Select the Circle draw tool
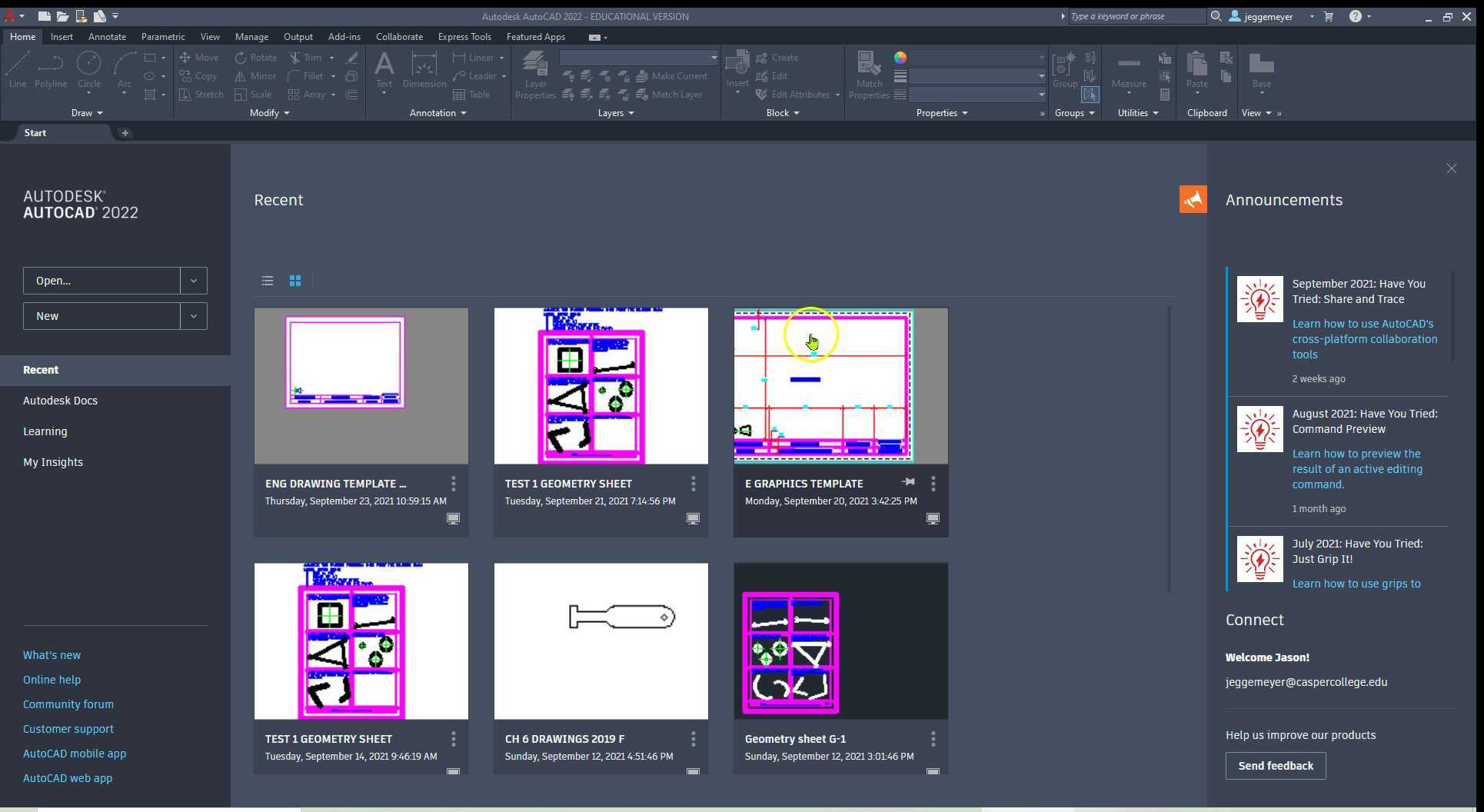 click(x=88, y=69)
